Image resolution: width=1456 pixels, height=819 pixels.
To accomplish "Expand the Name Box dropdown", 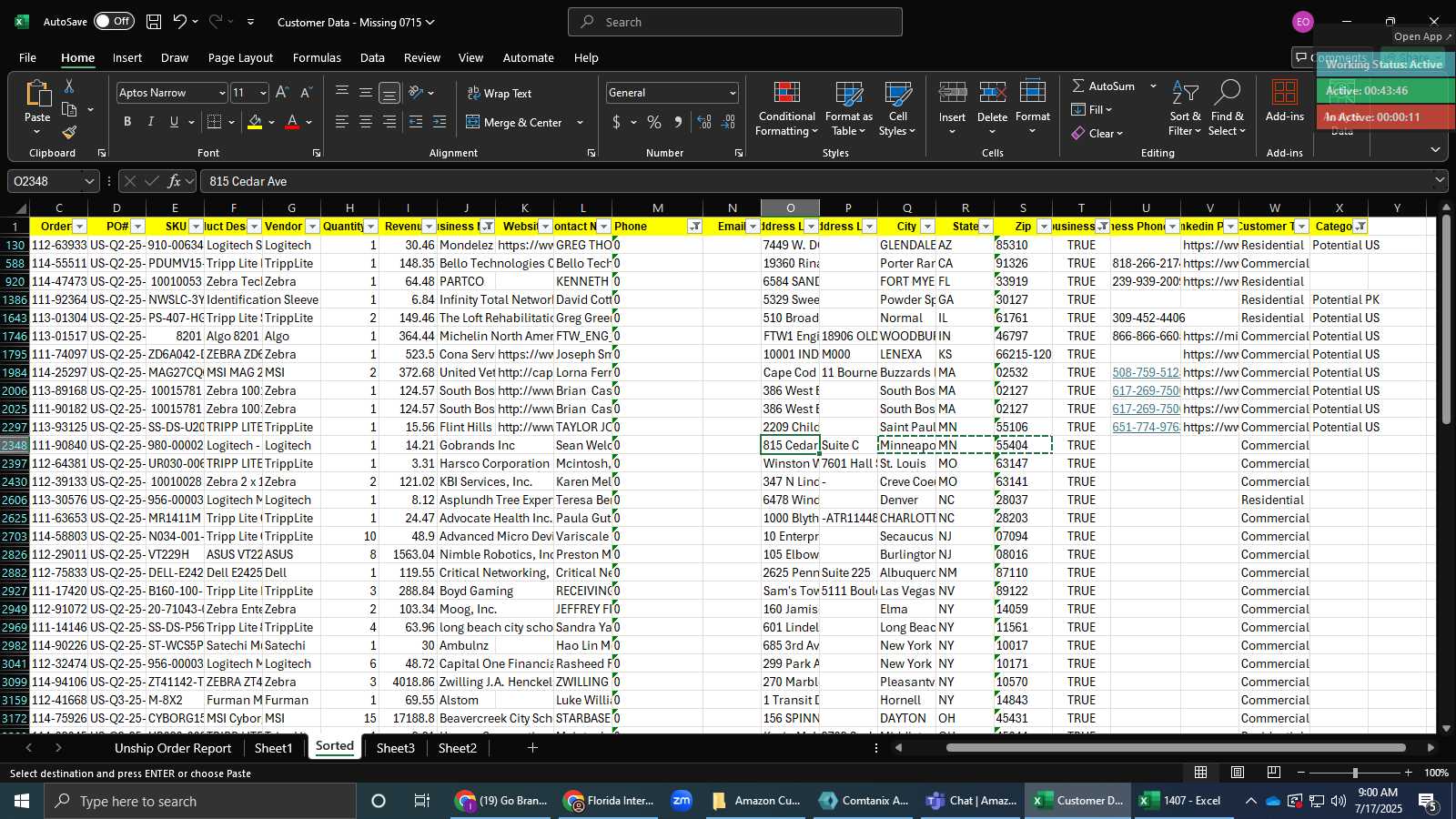I will (x=89, y=181).
